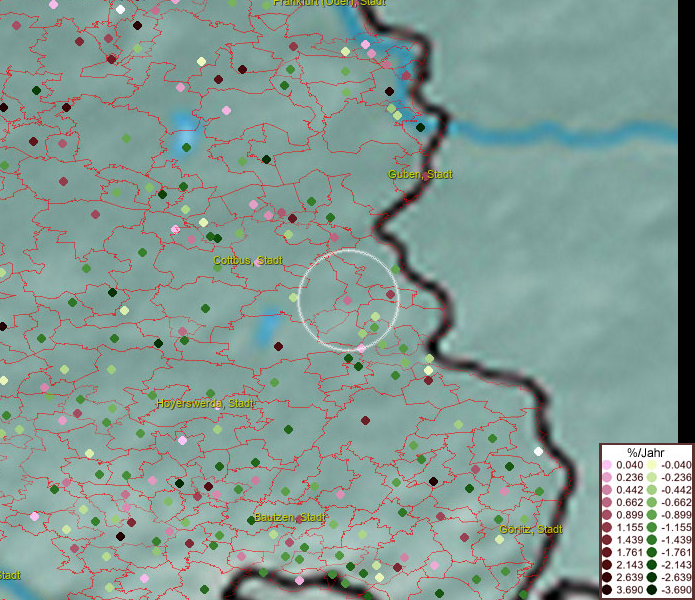Click the legend value -0.442
695x600 pixels.
tap(676, 490)
